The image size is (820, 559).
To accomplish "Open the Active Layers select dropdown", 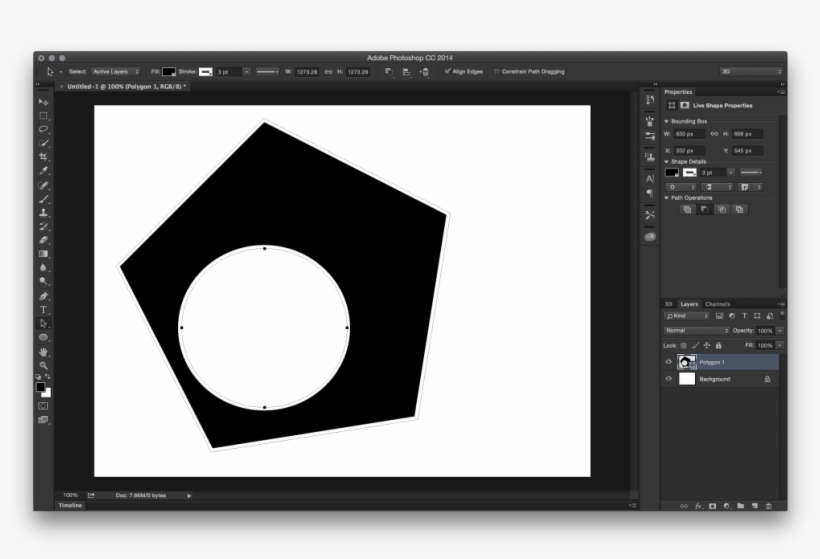I will 117,72.
